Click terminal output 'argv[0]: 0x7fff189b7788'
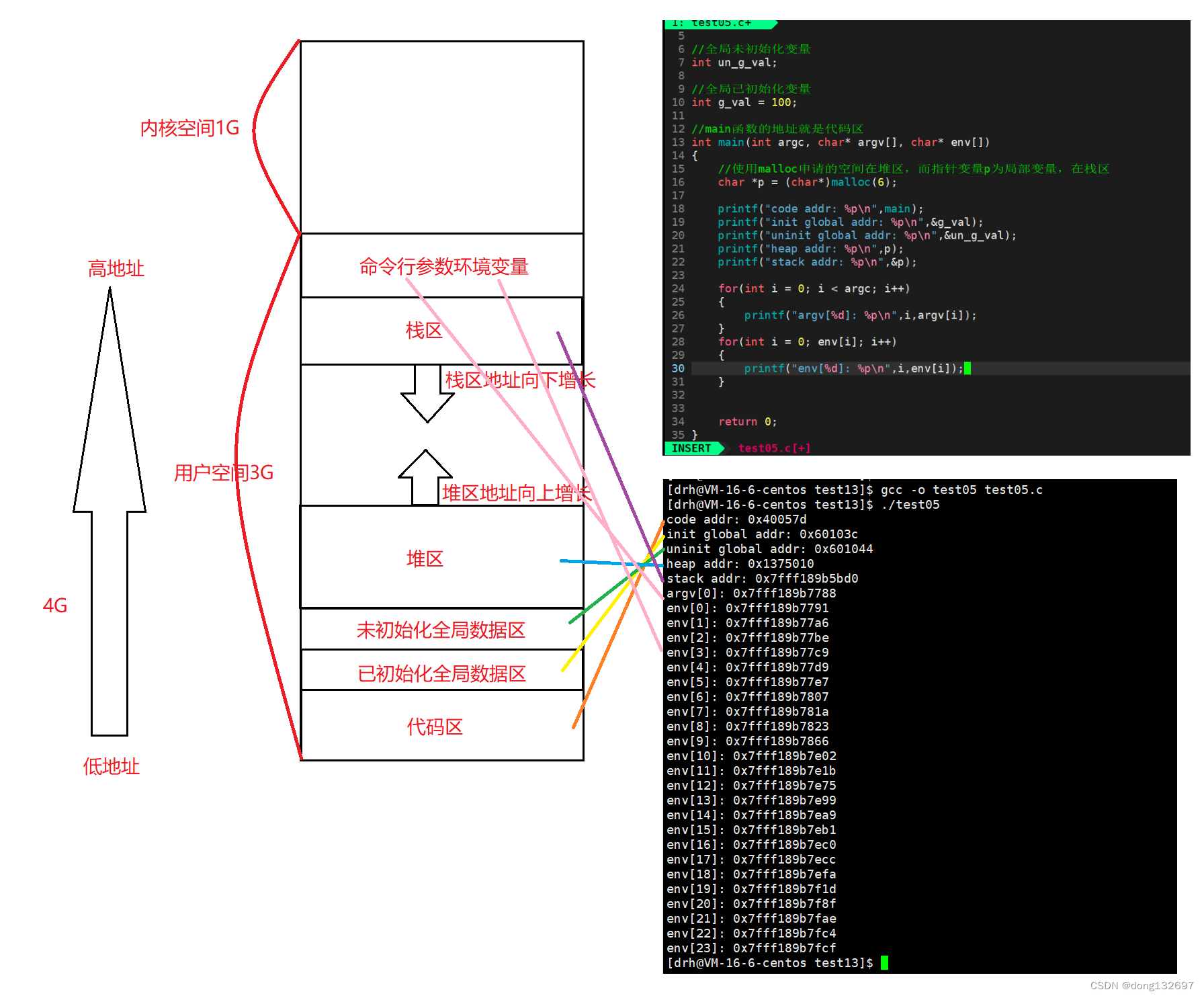The width and height of the screenshot is (1204, 998). [751, 593]
